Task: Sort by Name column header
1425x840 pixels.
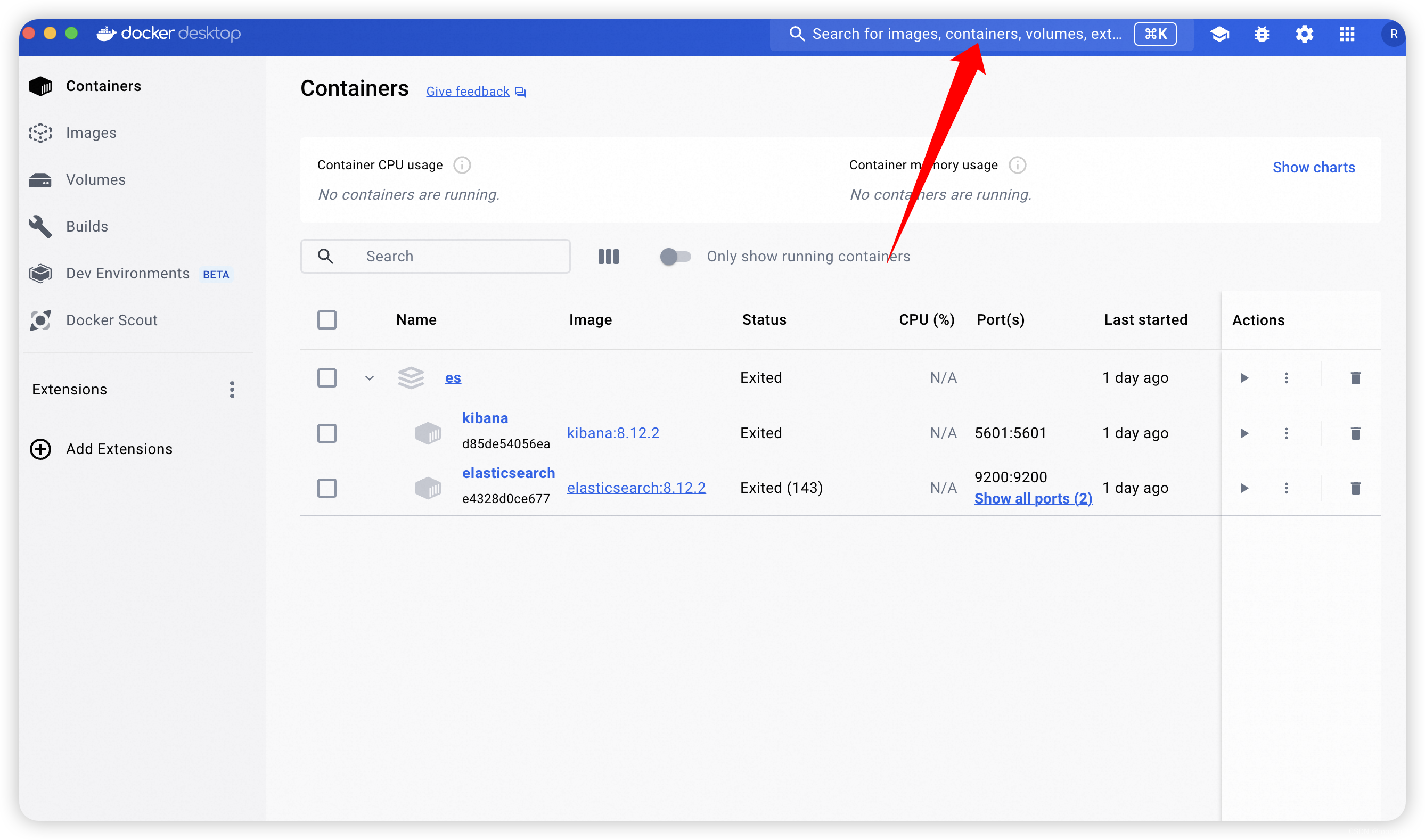Action: coord(416,320)
